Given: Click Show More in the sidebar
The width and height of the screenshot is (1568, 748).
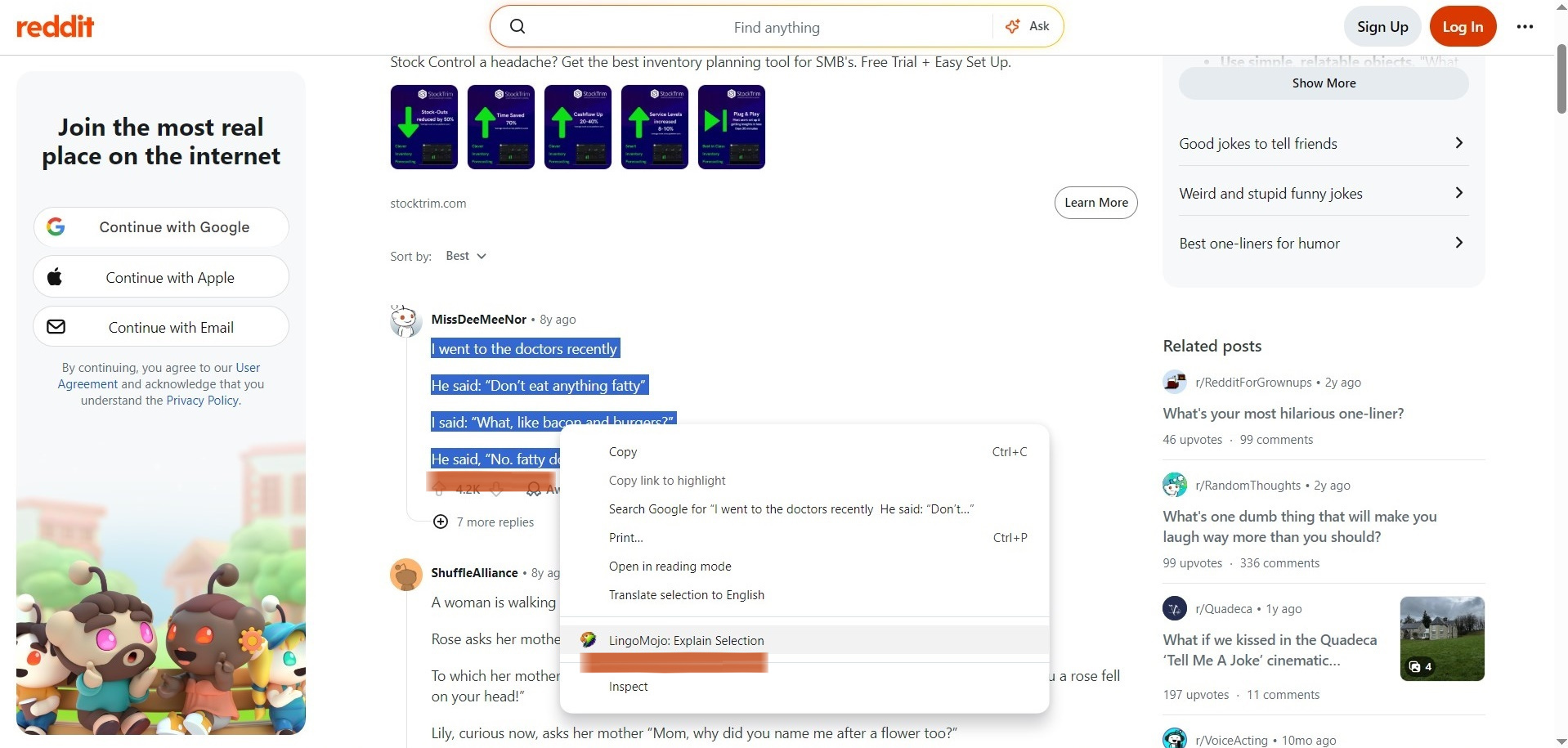Looking at the screenshot, I should [1324, 83].
